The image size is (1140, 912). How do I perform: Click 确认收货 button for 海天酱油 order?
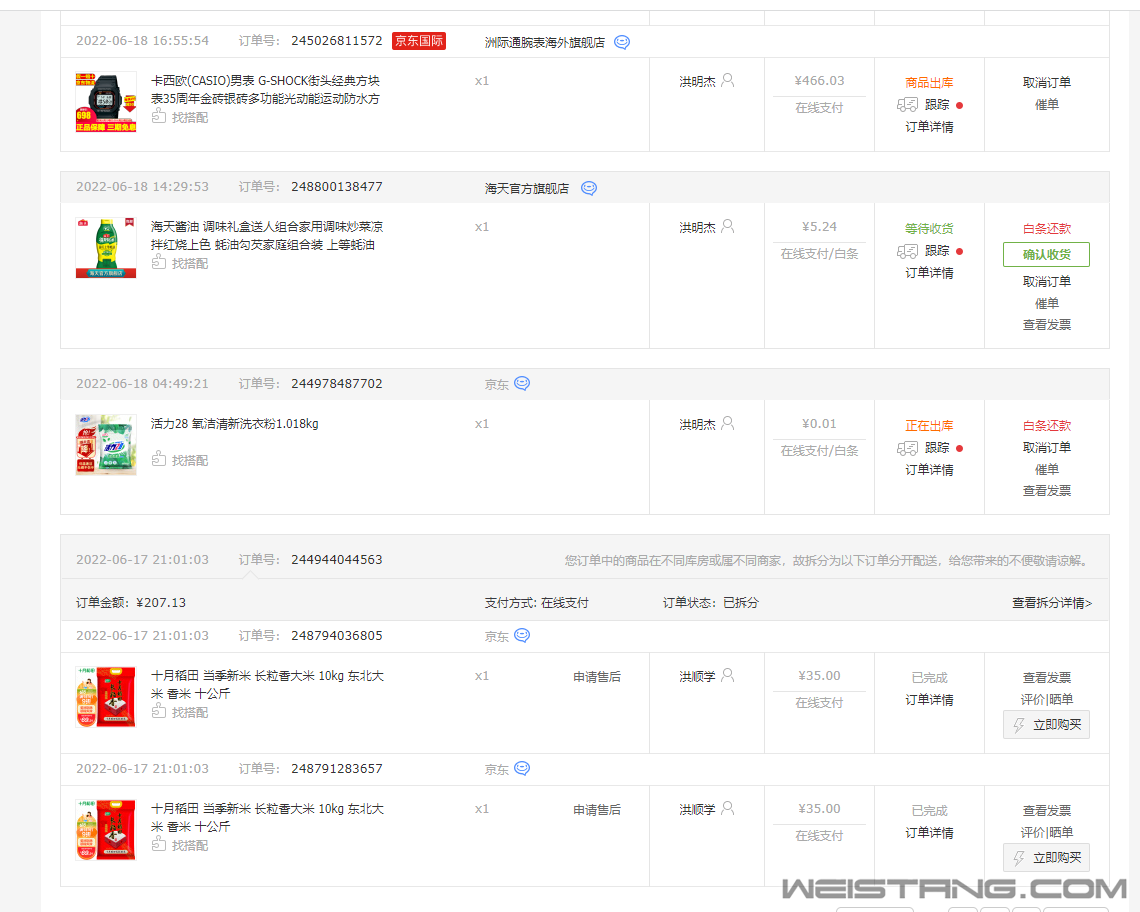pyautogui.click(x=1046, y=255)
